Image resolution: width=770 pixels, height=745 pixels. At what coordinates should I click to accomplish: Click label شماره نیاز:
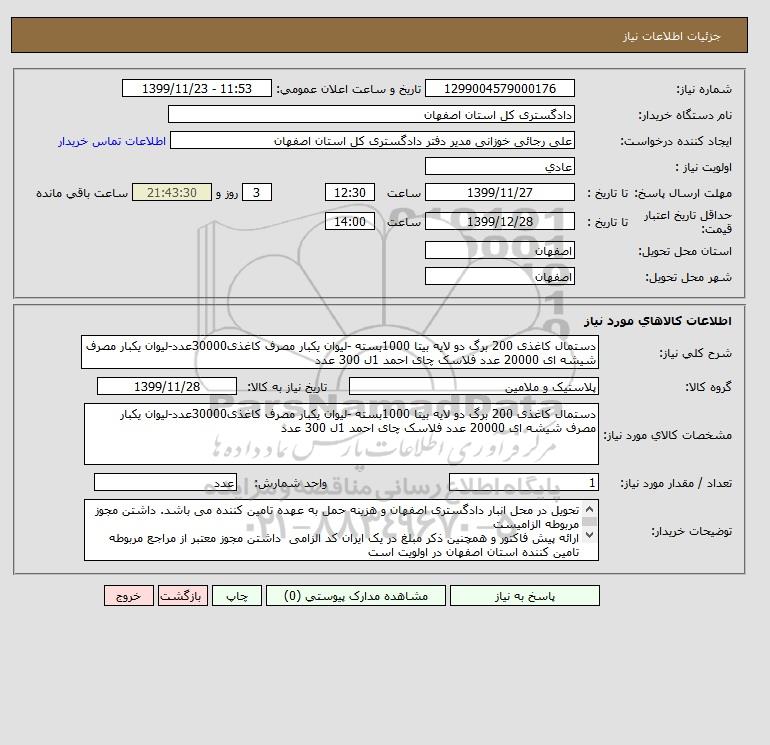click(704, 89)
